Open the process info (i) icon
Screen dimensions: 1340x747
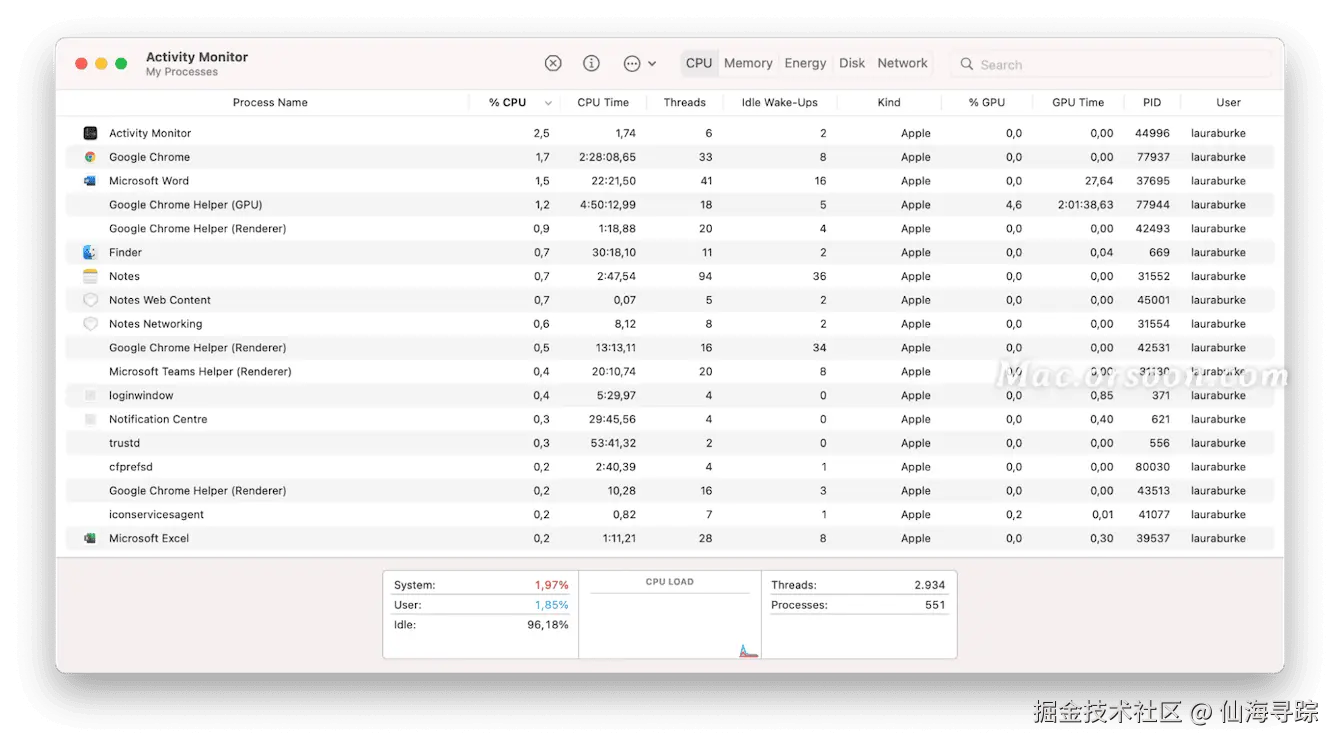pyautogui.click(x=591, y=63)
